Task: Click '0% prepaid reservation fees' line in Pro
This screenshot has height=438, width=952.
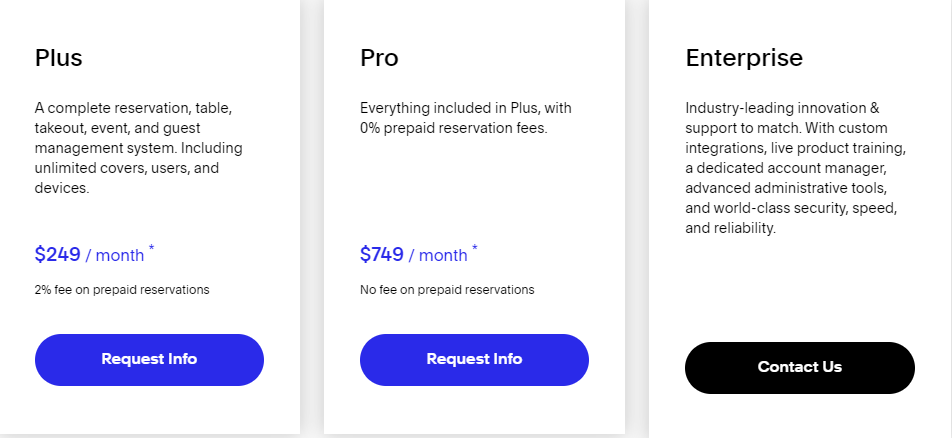Action: coord(454,128)
